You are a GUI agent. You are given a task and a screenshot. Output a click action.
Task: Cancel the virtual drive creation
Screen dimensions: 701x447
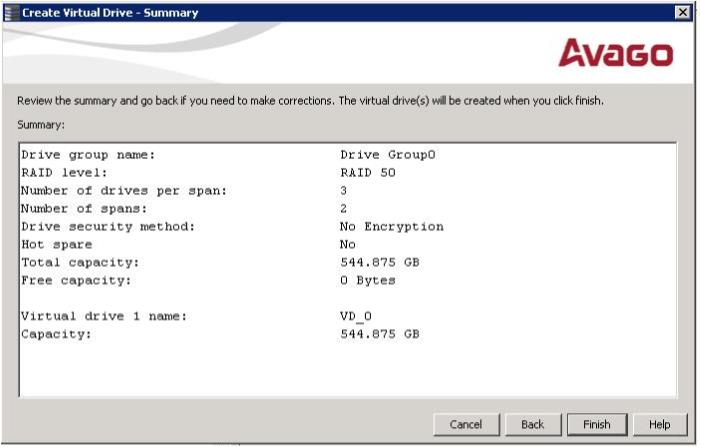click(465, 424)
